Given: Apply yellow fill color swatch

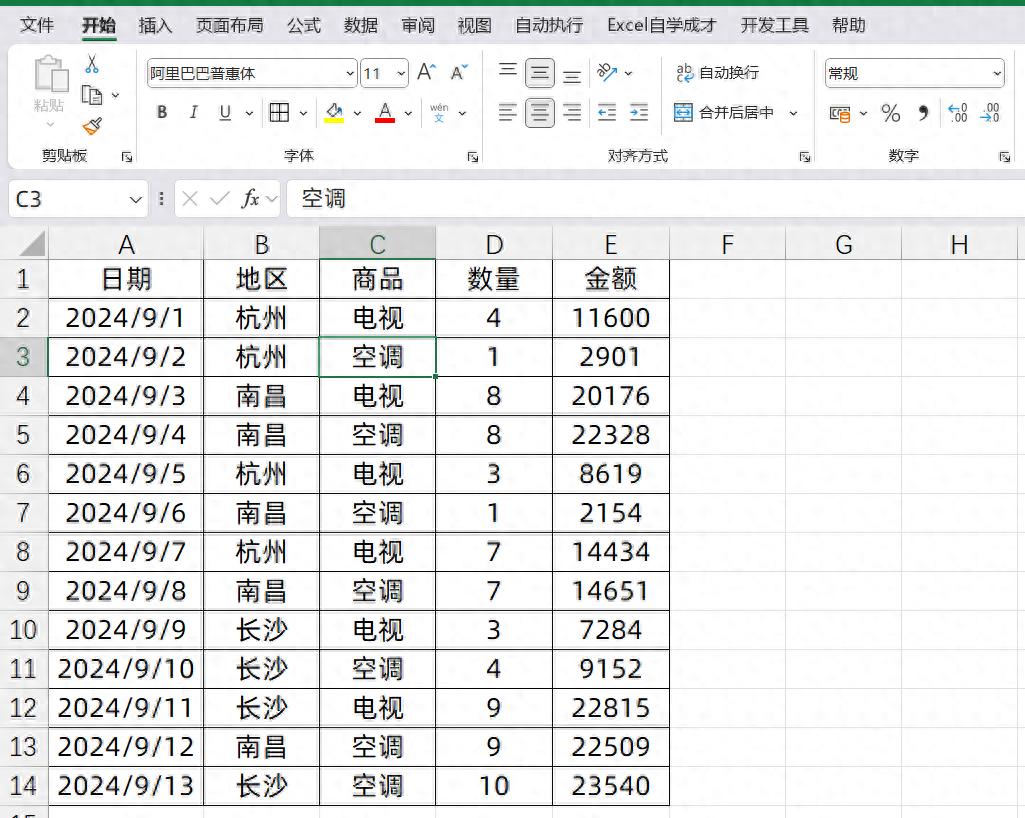Looking at the screenshot, I should click(334, 112).
